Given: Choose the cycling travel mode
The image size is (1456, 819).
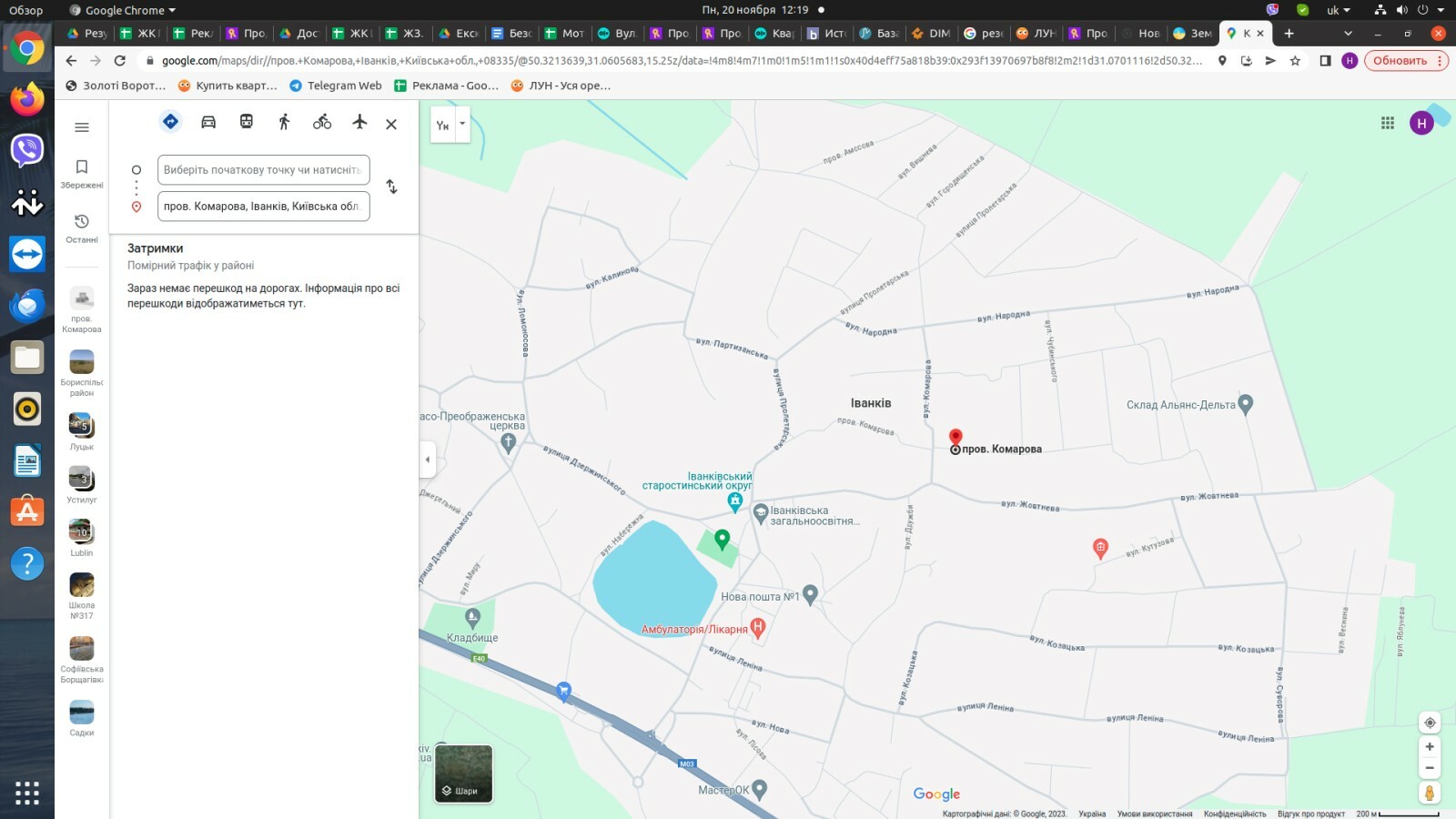Looking at the screenshot, I should click(322, 123).
